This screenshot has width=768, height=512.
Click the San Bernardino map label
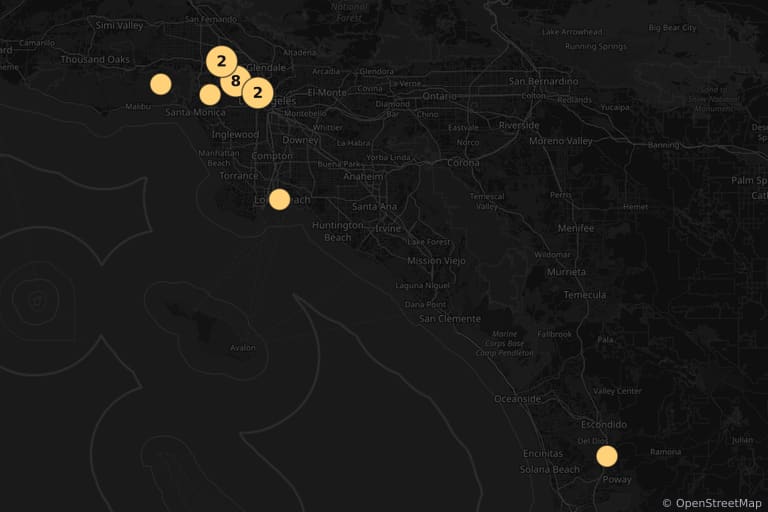(543, 81)
